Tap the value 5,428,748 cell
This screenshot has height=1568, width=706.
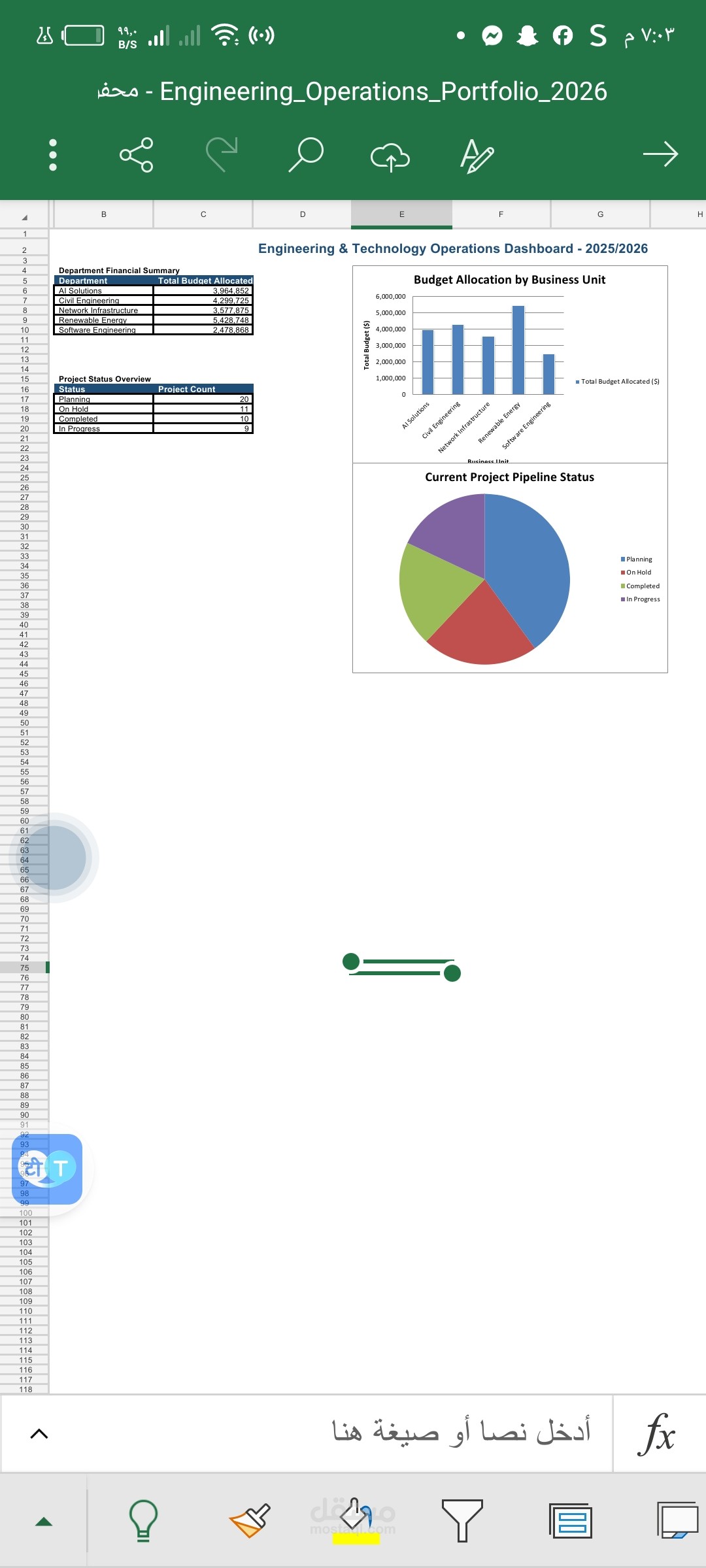203,320
